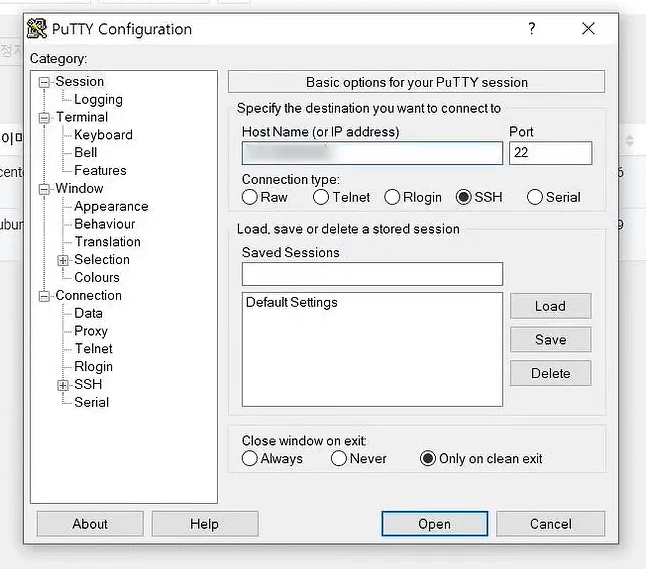Focus the Host Name input field
Viewport: 646px width, 569px height.
click(372, 153)
